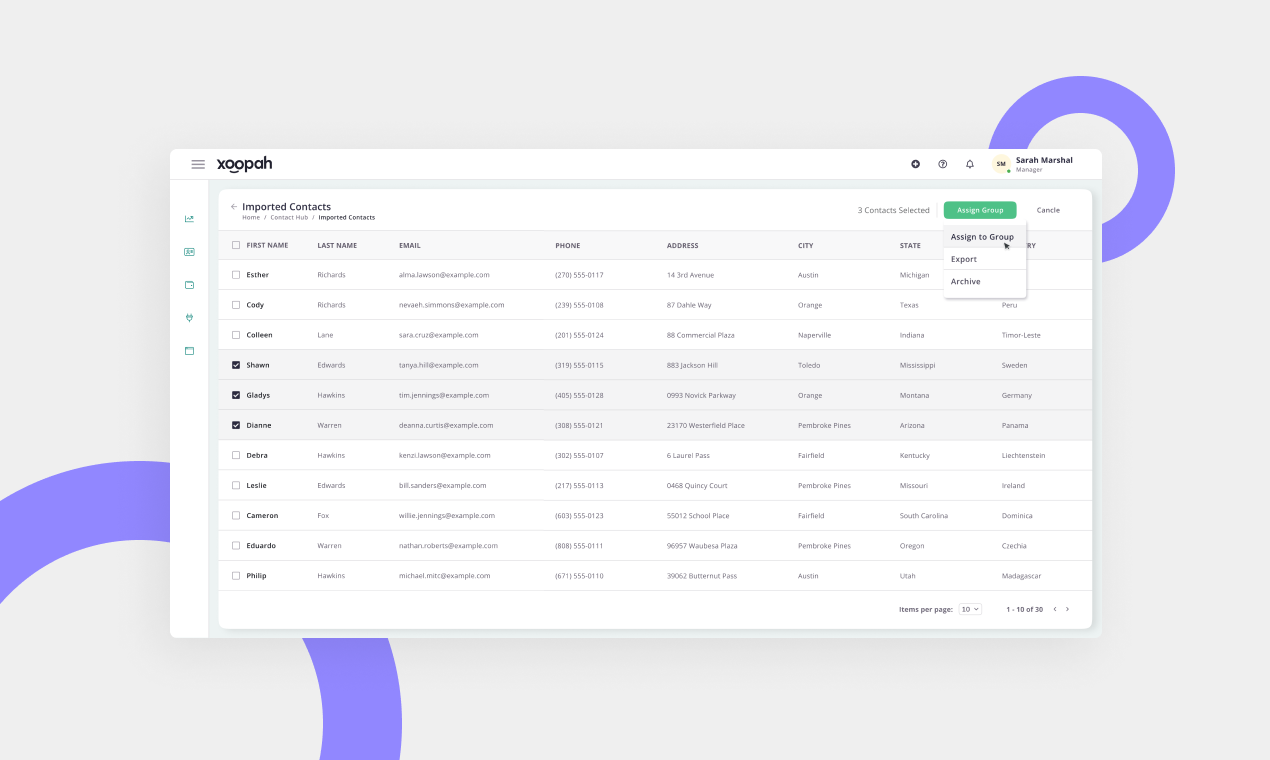The image size is (1270, 760).
Task: Open the Items per page dropdown
Action: click(x=968, y=608)
